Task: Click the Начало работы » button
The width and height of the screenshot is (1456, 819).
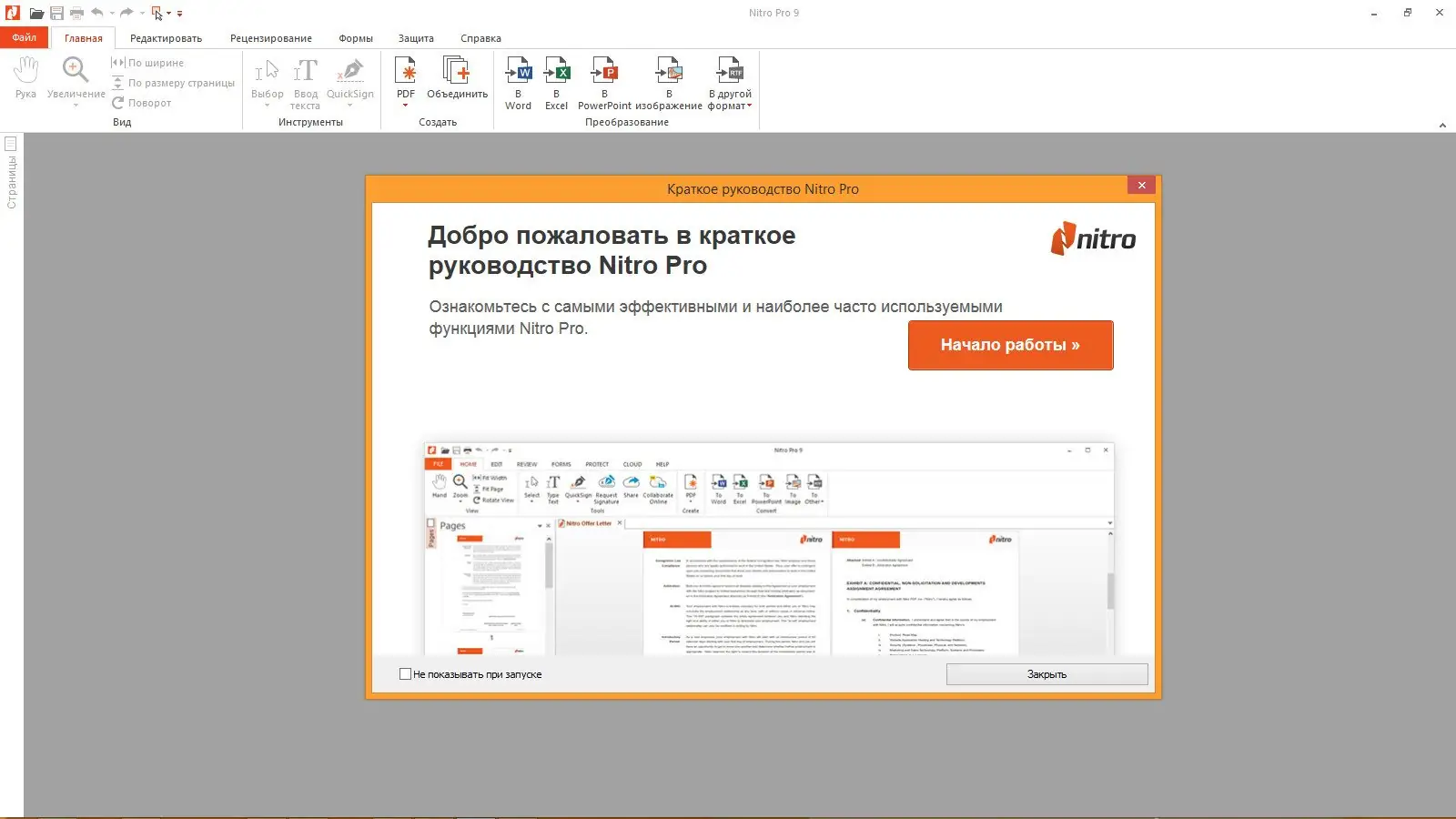Action: click(1010, 345)
